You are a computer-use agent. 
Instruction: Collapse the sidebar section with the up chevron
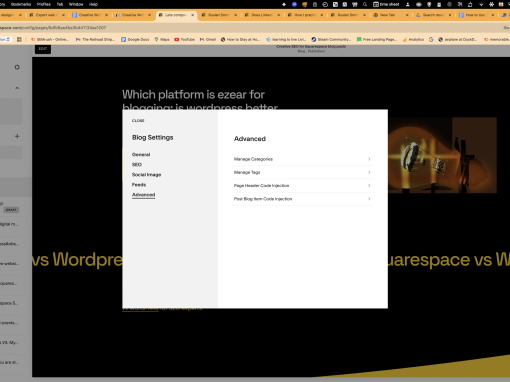tap(17, 88)
